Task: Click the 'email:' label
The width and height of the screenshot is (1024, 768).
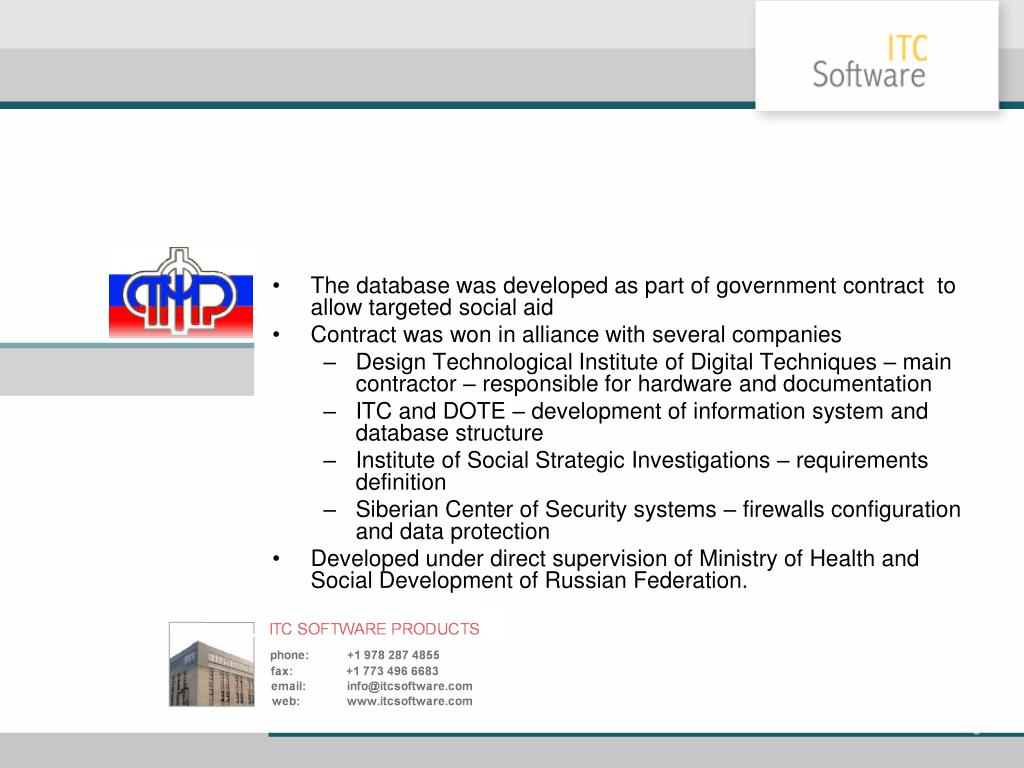Action: click(288, 686)
